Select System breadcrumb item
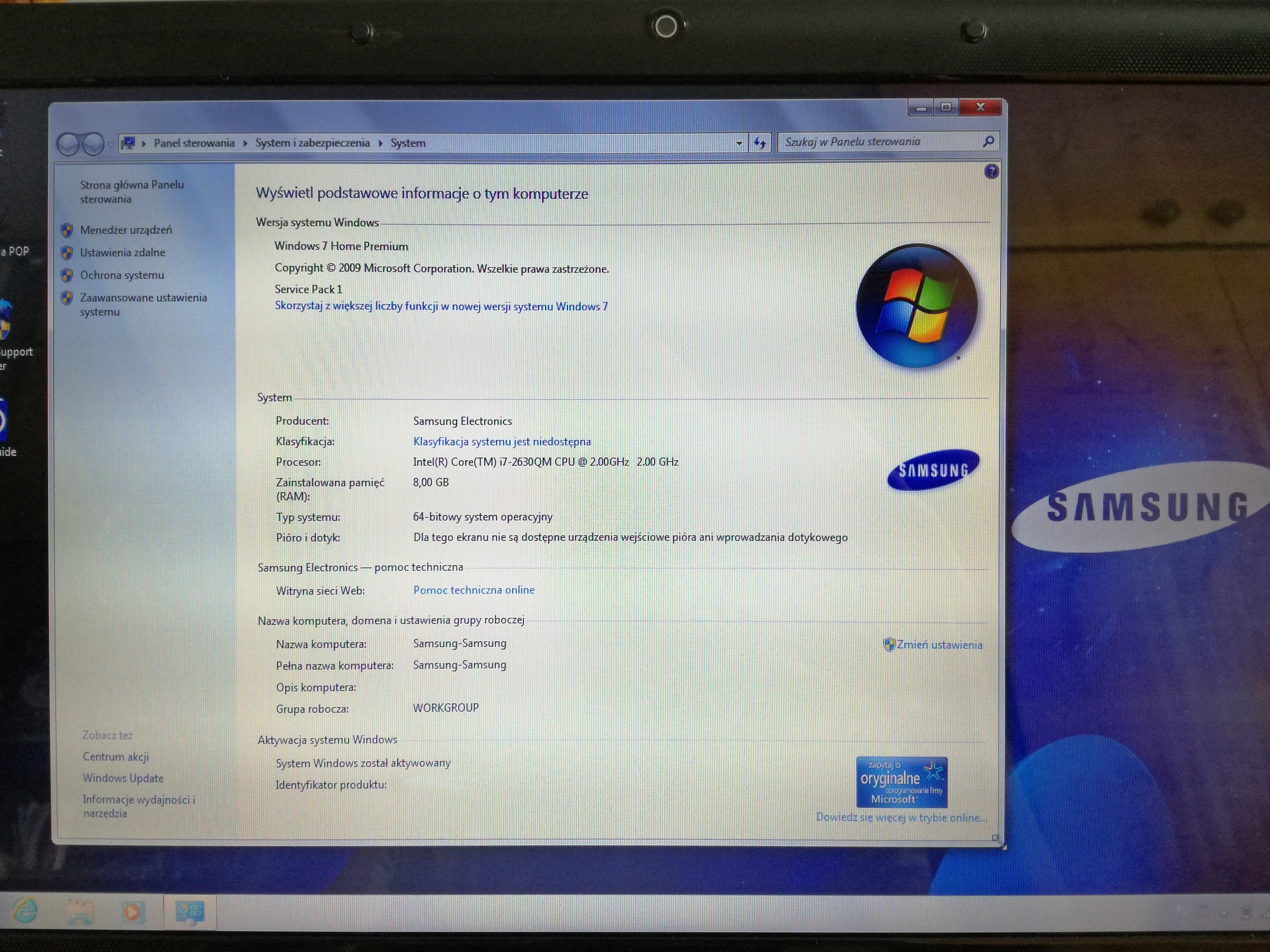This screenshot has width=1270, height=952. 408,143
